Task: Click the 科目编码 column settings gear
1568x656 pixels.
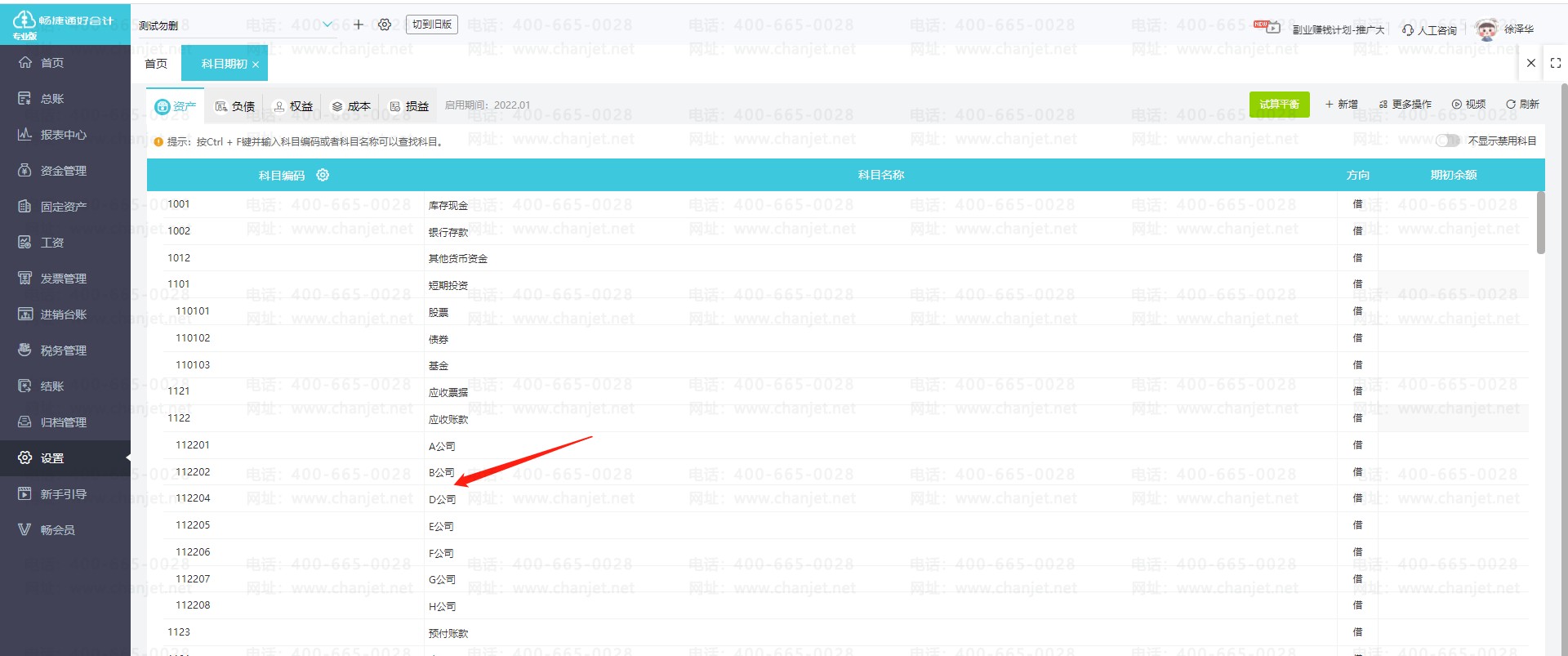Action: tap(323, 175)
